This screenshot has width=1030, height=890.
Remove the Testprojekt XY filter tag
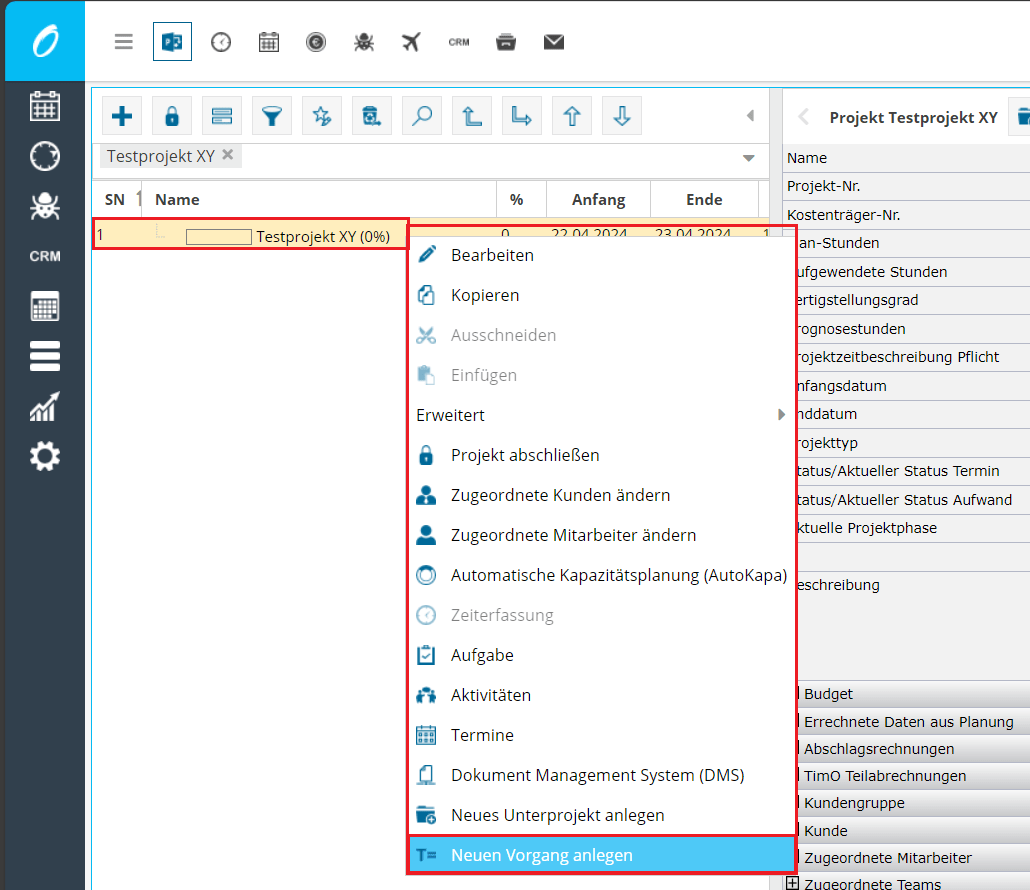pyautogui.click(x=228, y=155)
